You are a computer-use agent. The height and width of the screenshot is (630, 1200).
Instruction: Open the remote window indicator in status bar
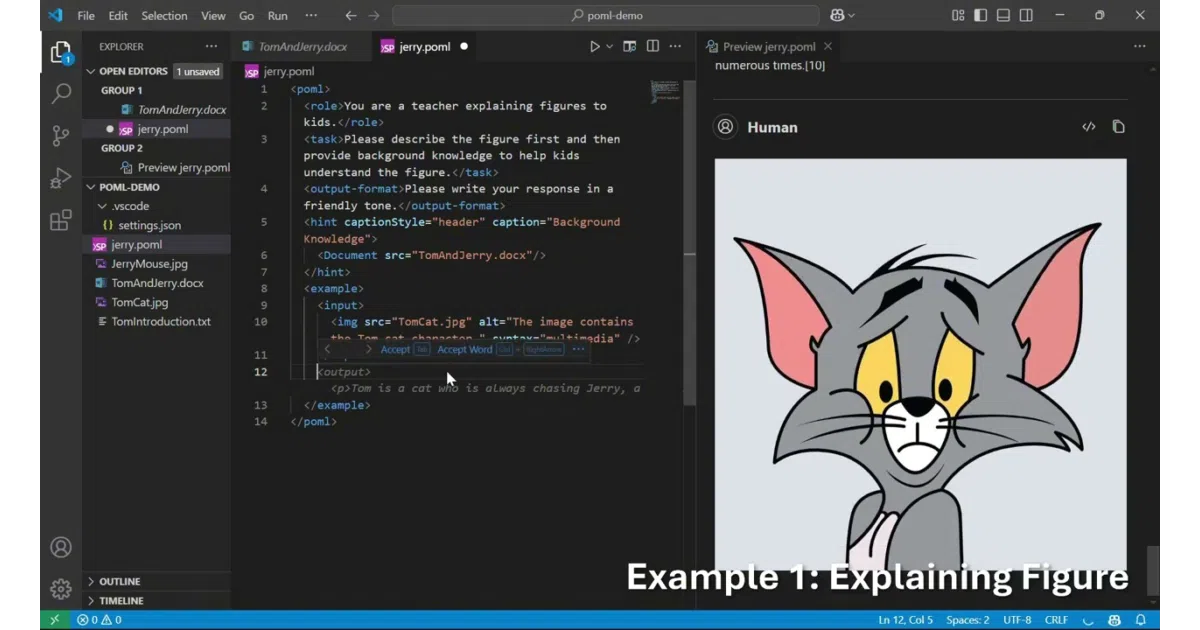click(54, 620)
